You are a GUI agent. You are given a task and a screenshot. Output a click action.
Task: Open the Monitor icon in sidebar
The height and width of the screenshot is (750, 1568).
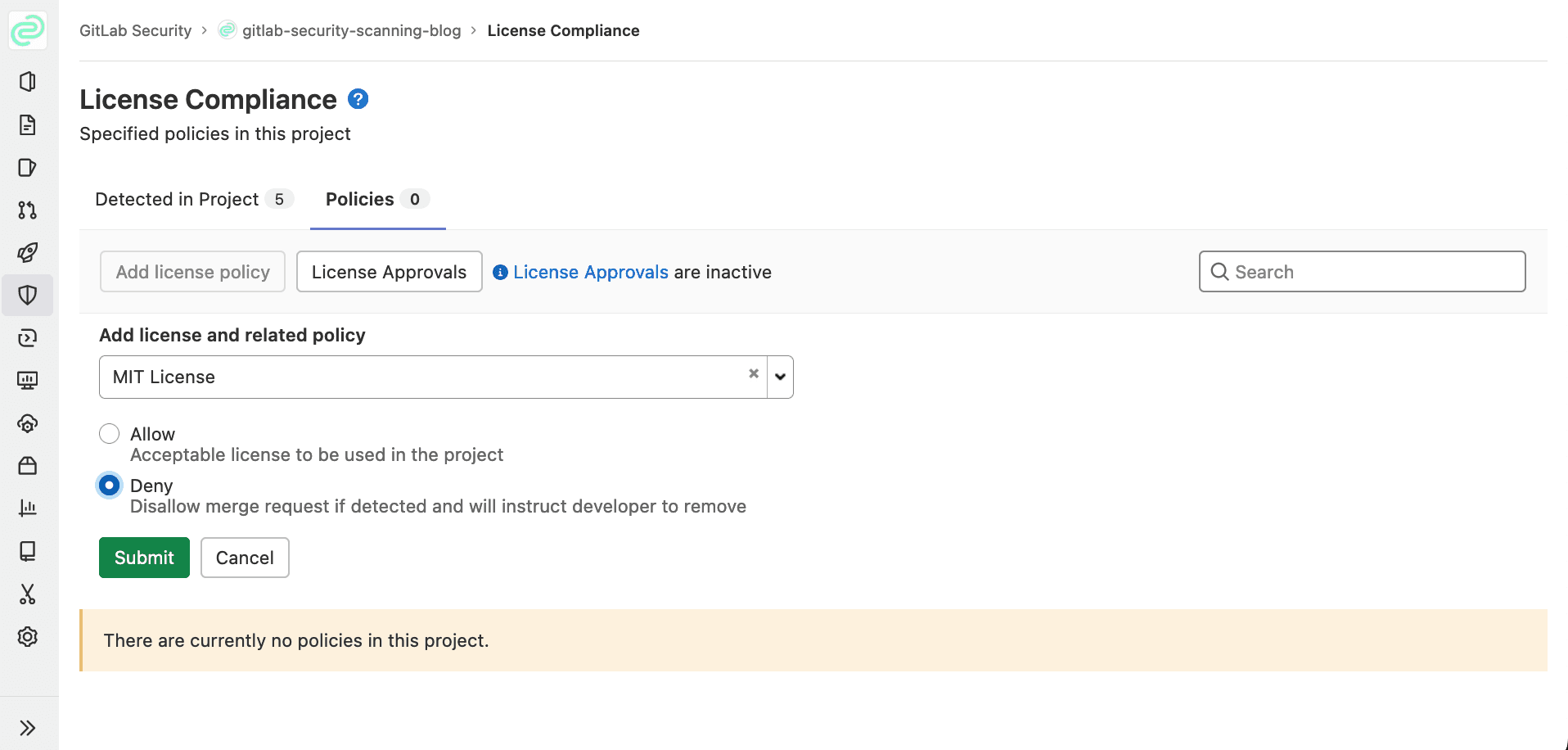pos(28,381)
